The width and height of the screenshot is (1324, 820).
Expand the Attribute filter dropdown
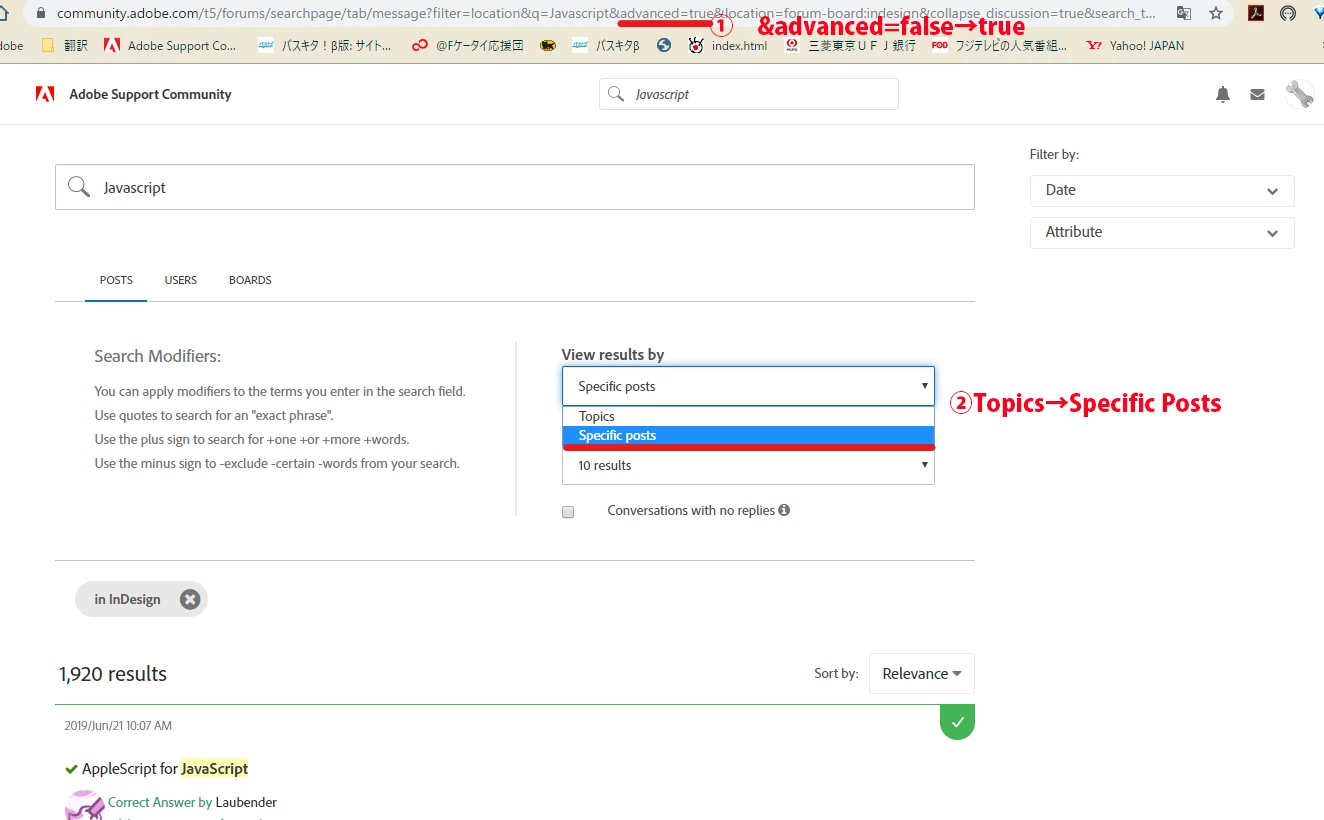(1162, 232)
